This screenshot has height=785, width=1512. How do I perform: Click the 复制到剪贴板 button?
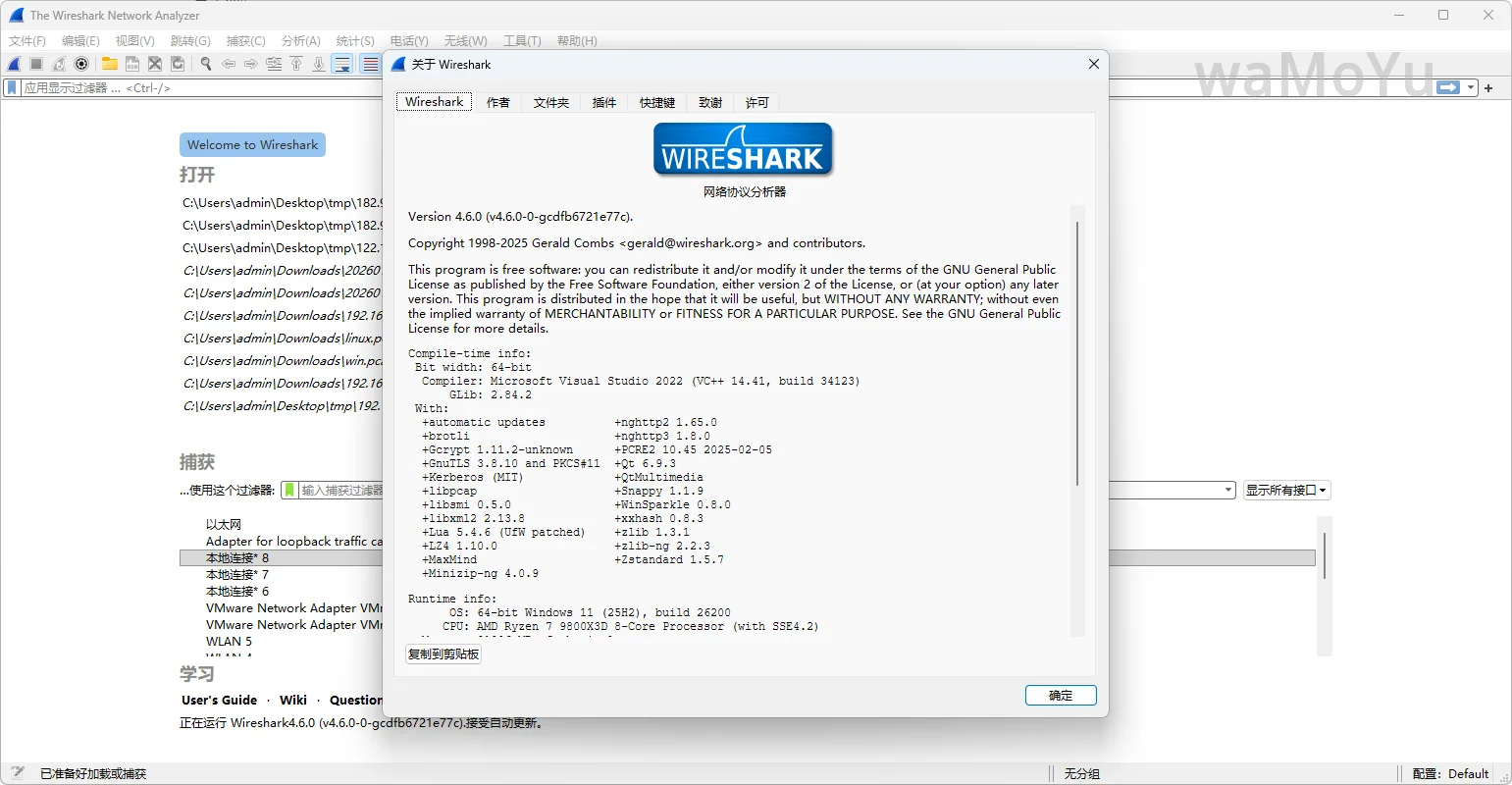pyautogui.click(x=443, y=654)
